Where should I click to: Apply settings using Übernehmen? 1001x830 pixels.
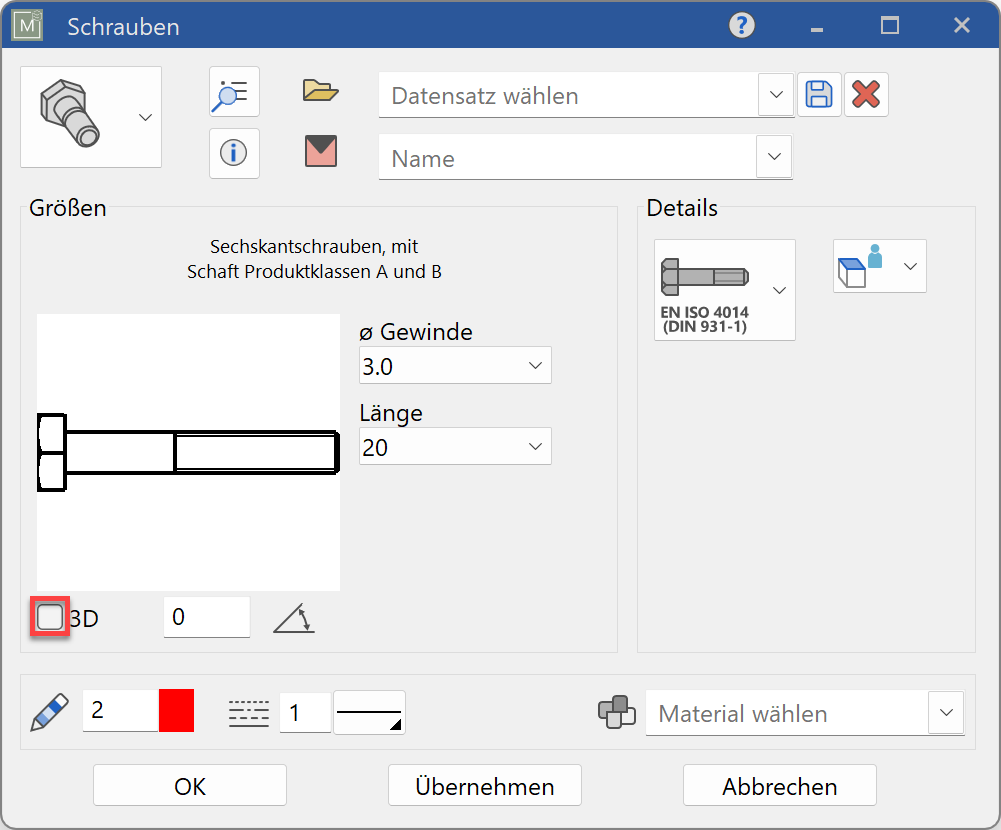(x=484, y=785)
